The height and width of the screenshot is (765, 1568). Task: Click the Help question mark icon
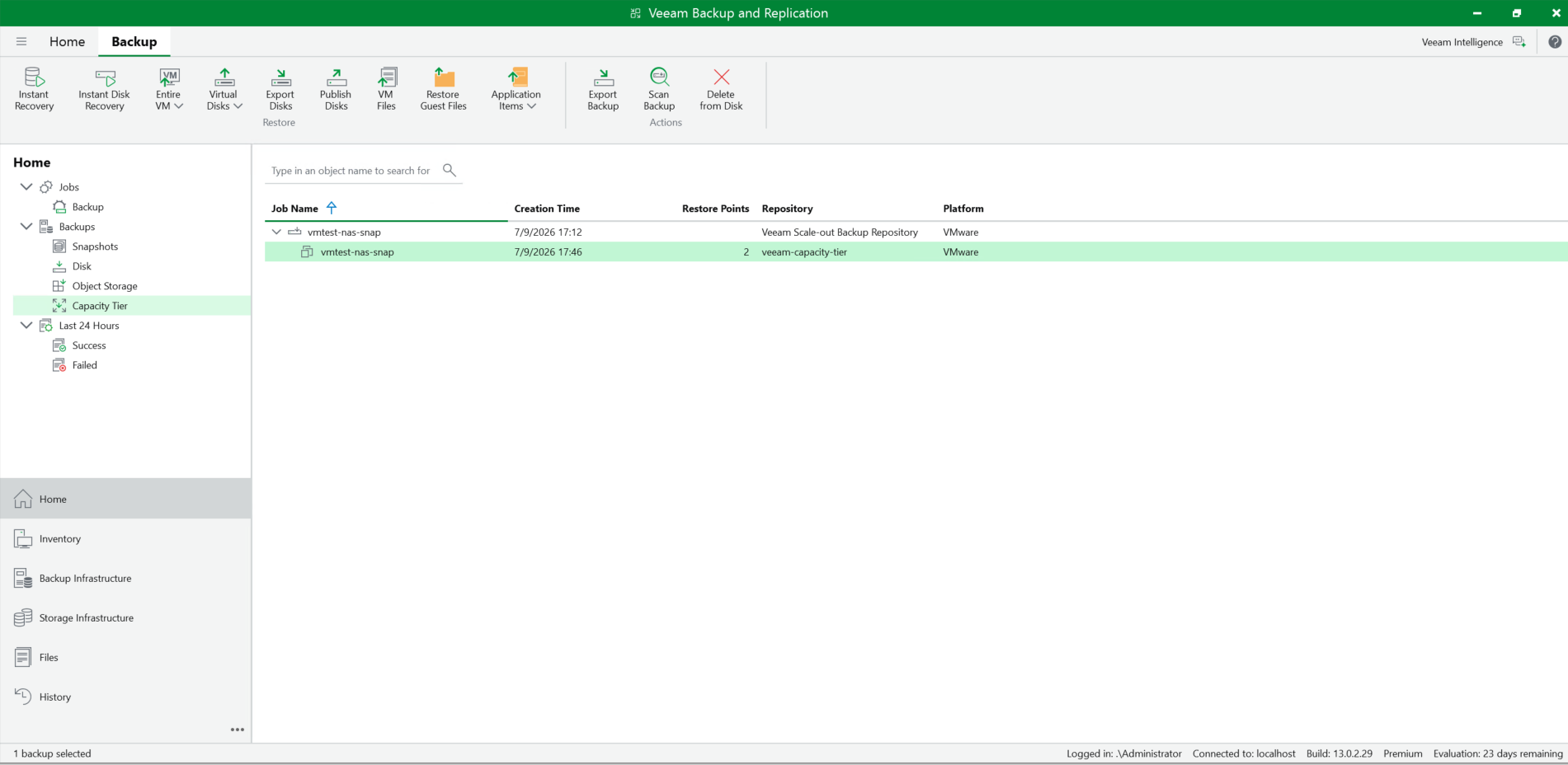pos(1555,42)
